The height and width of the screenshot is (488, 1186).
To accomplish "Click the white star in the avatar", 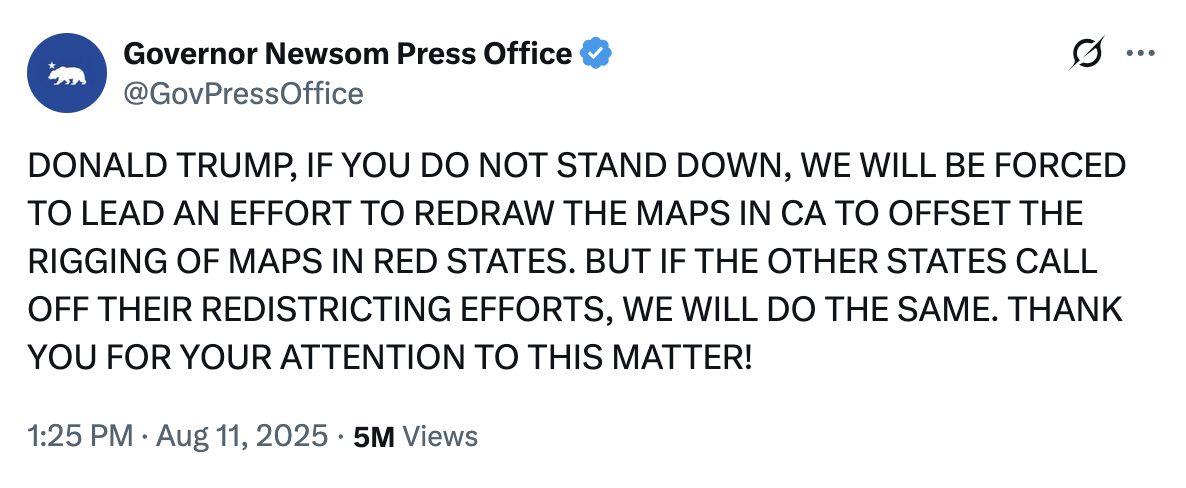I will click(52, 66).
